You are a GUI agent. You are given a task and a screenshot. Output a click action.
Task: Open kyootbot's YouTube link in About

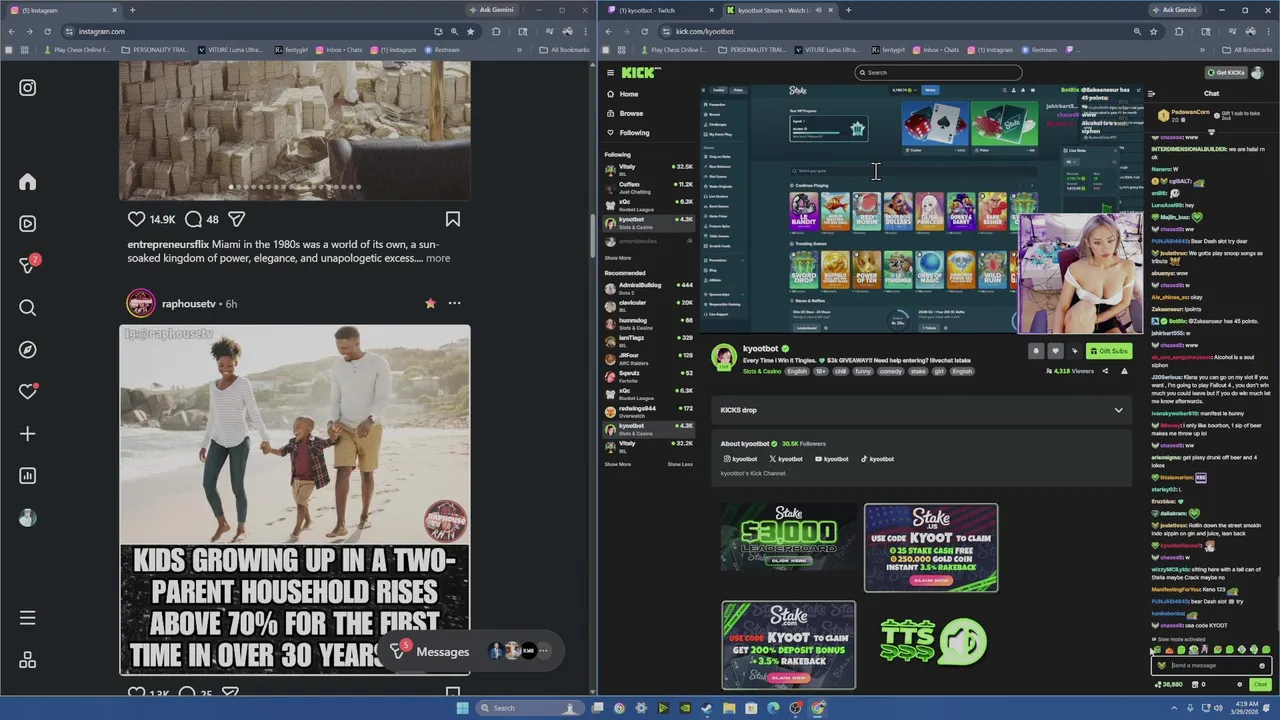[x=832, y=459]
